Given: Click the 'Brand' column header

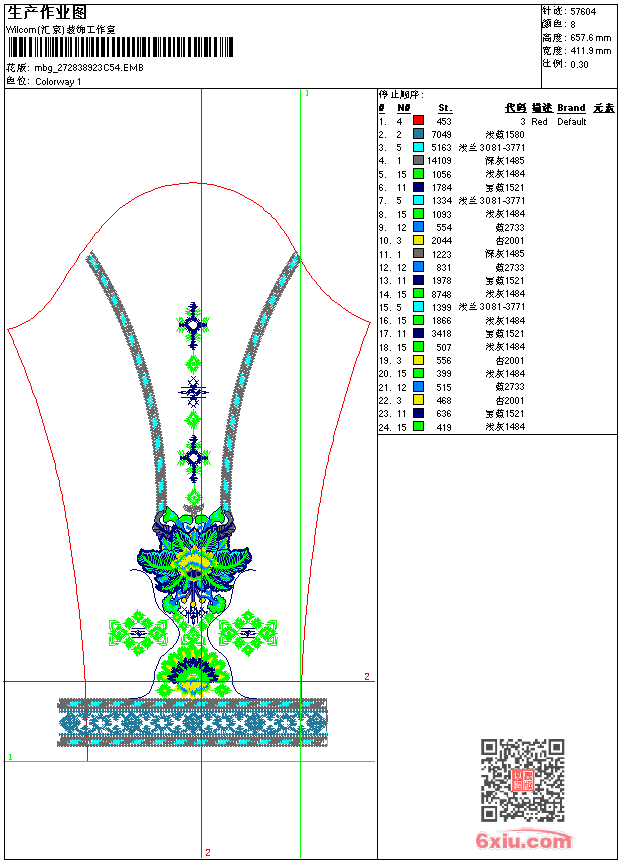Looking at the screenshot, I should coord(571,108).
